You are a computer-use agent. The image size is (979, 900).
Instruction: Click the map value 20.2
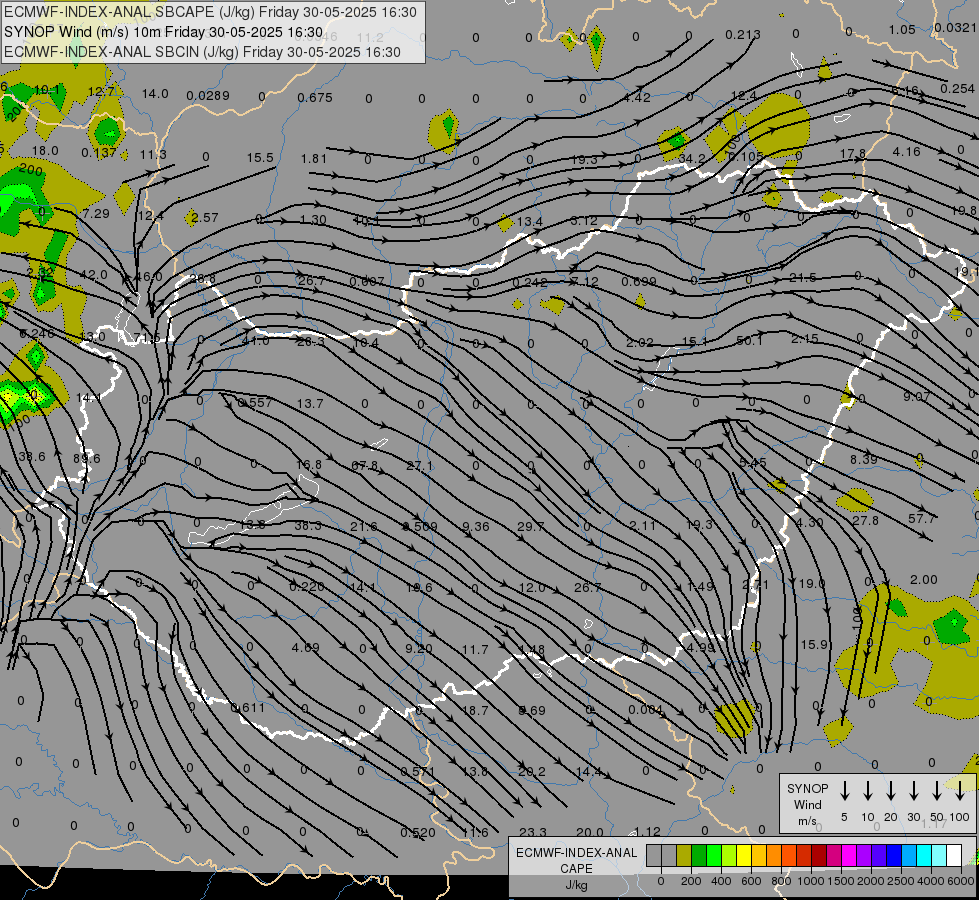(x=532, y=771)
